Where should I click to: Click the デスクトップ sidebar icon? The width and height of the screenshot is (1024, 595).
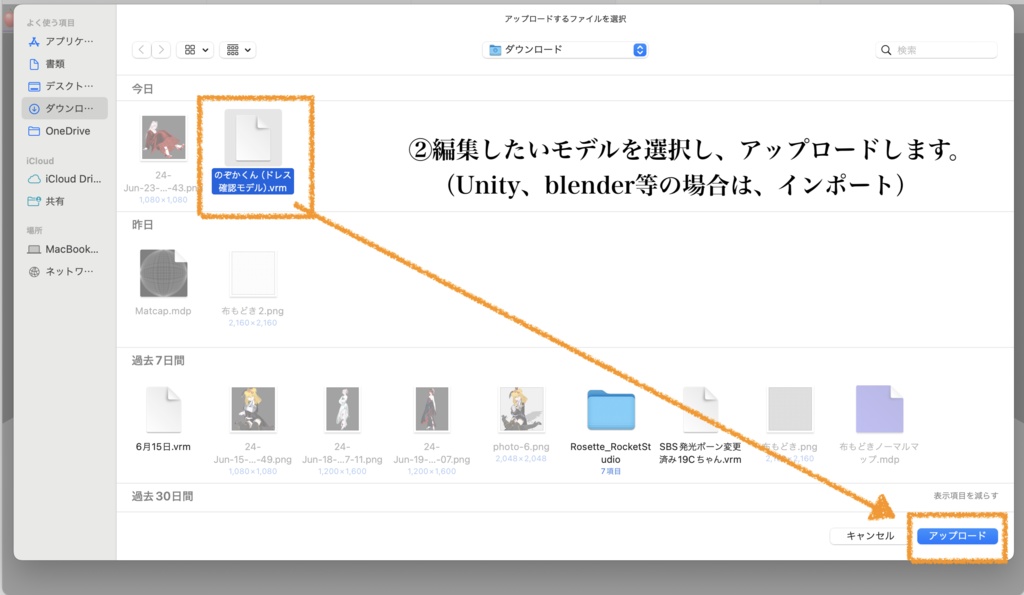(x=34, y=86)
